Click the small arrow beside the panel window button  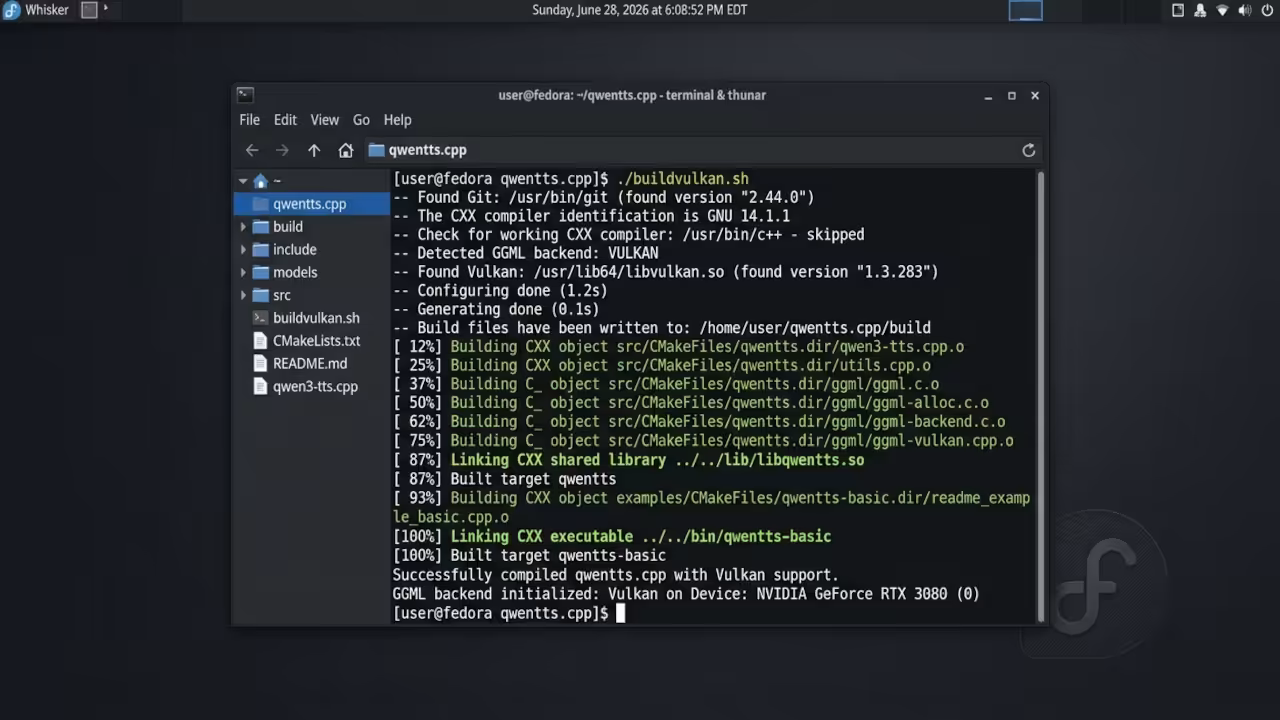click(x=106, y=9)
